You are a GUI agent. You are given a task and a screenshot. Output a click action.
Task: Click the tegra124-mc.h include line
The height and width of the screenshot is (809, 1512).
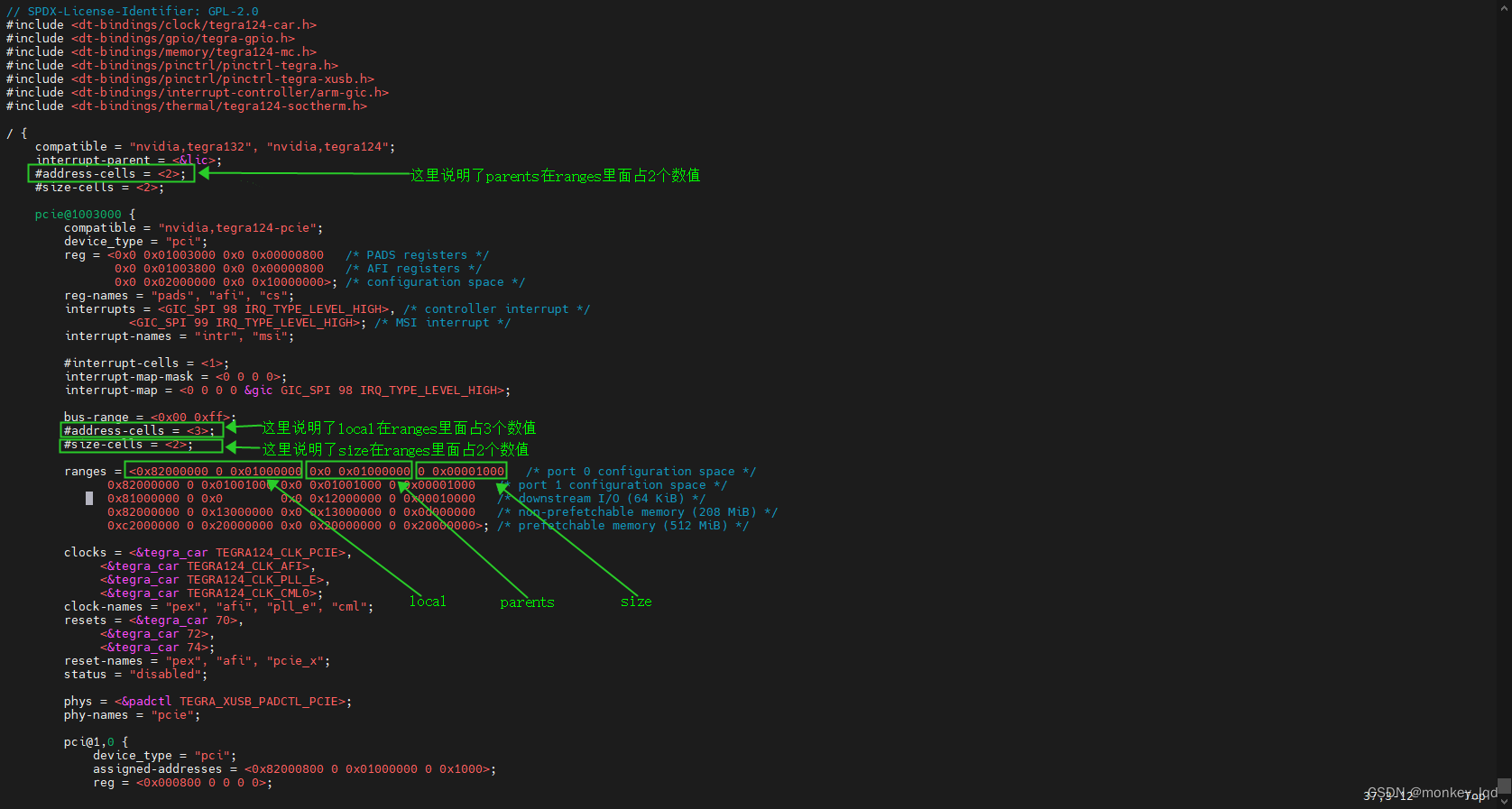point(161,52)
